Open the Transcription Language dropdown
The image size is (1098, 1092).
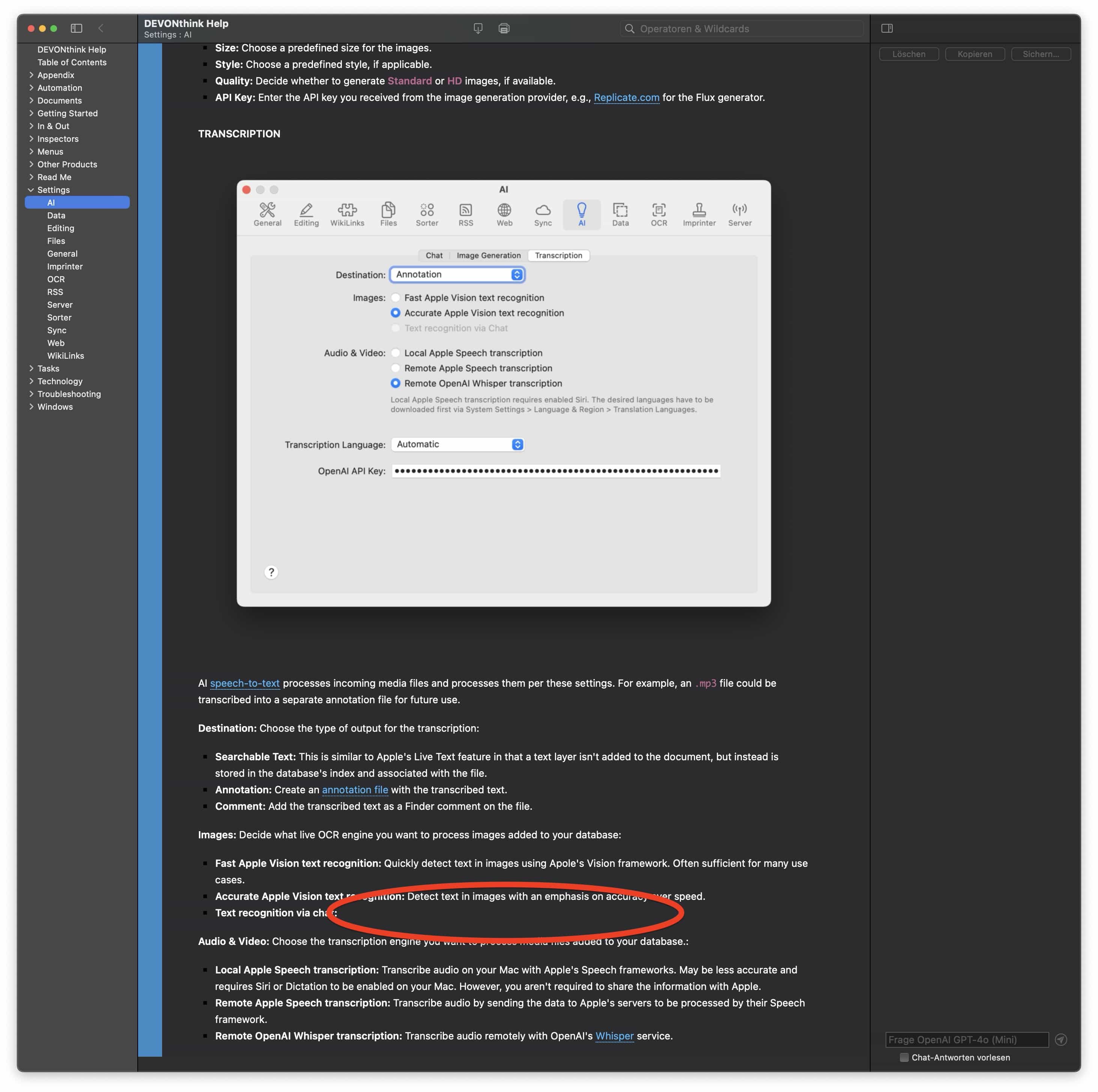click(457, 445)
